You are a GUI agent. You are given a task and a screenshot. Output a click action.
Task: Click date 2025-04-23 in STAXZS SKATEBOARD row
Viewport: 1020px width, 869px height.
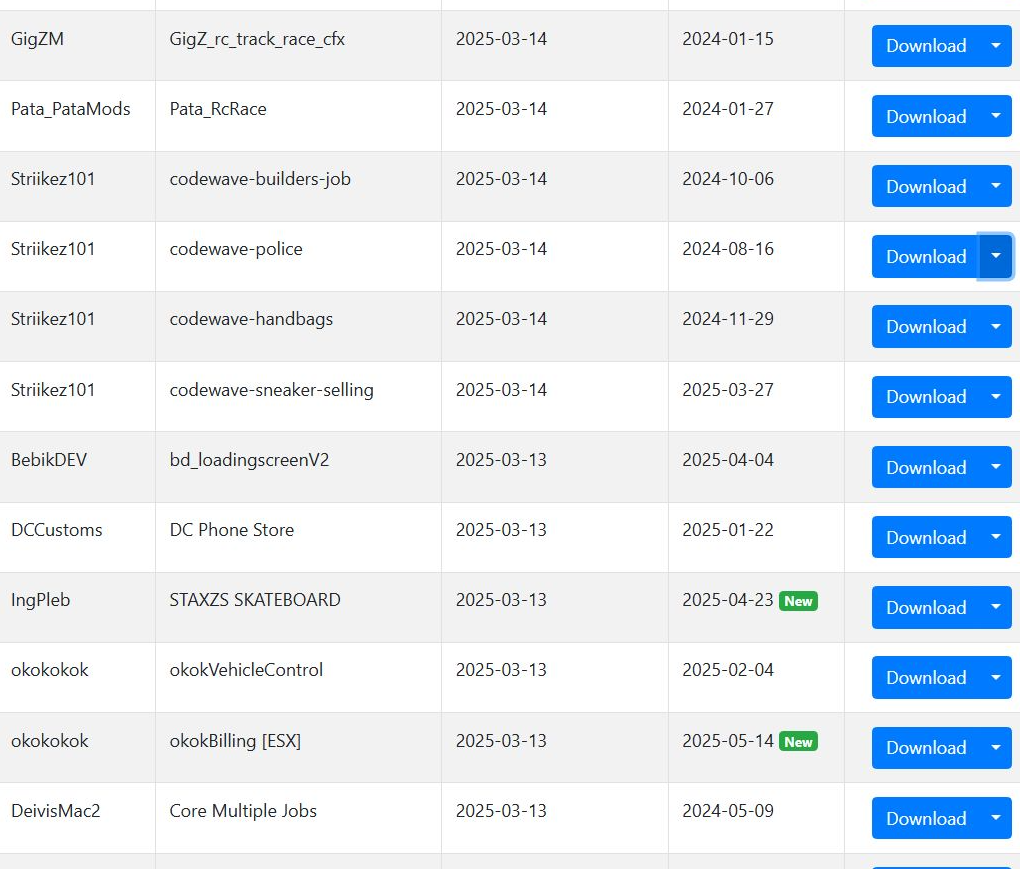coord(728,600)
